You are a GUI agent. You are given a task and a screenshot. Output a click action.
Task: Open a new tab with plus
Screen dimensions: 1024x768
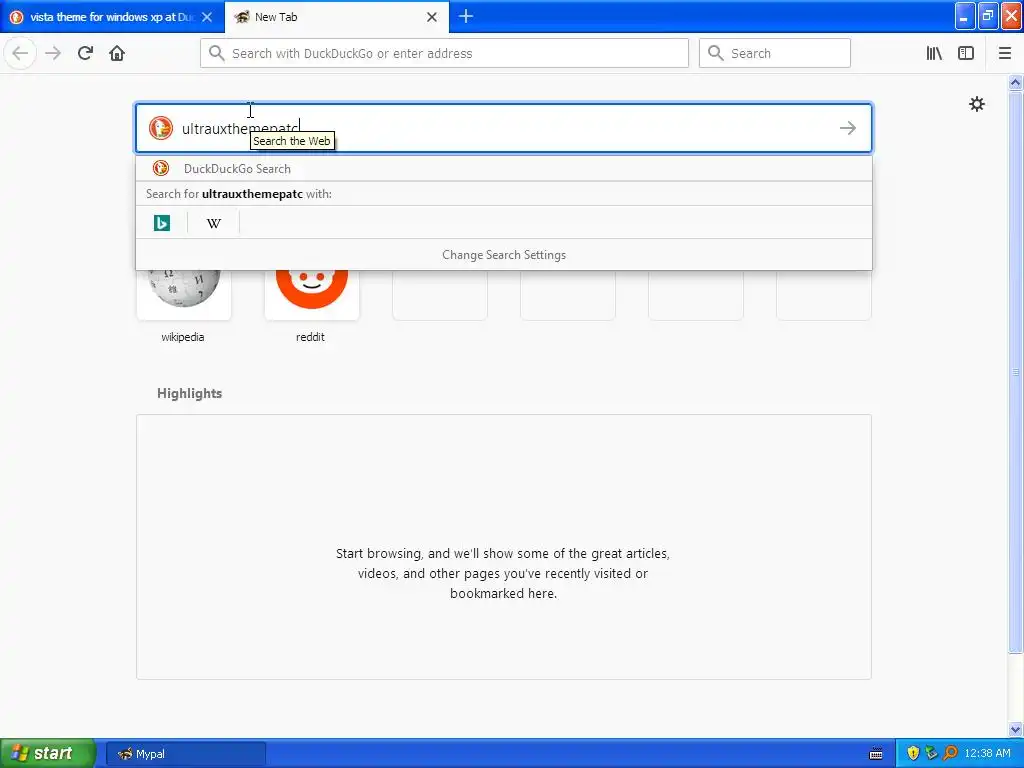[466, 16]
